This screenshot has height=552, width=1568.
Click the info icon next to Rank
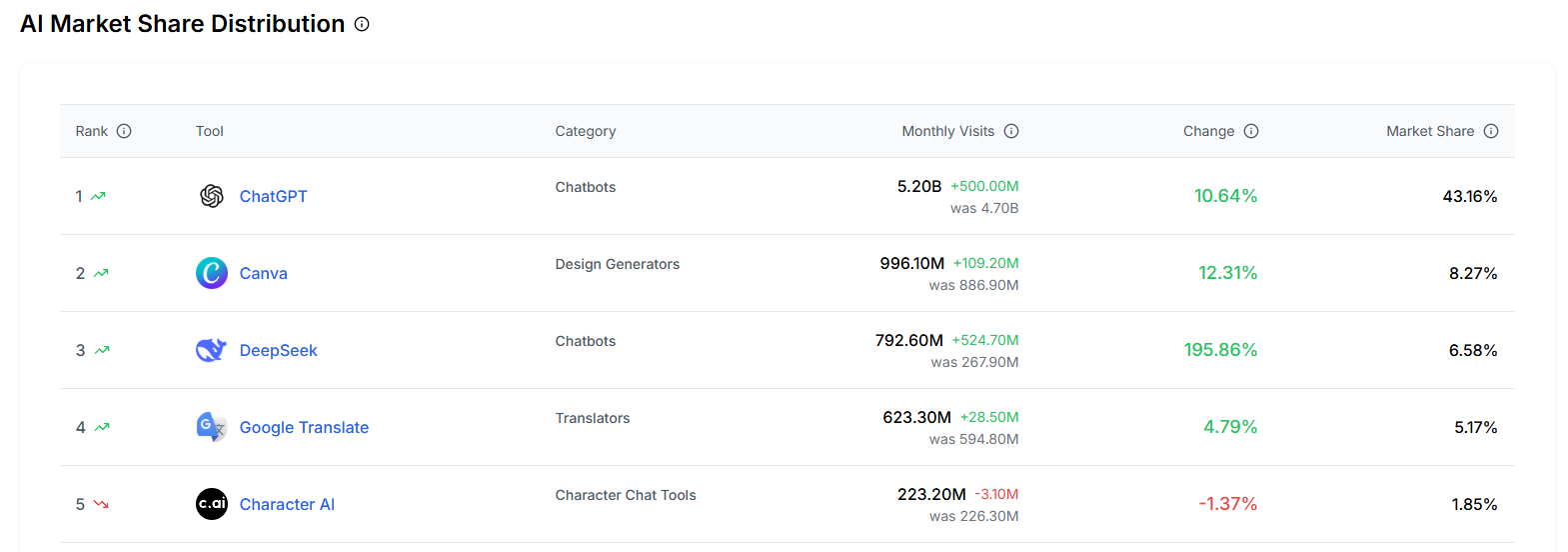tap(124, 131)
